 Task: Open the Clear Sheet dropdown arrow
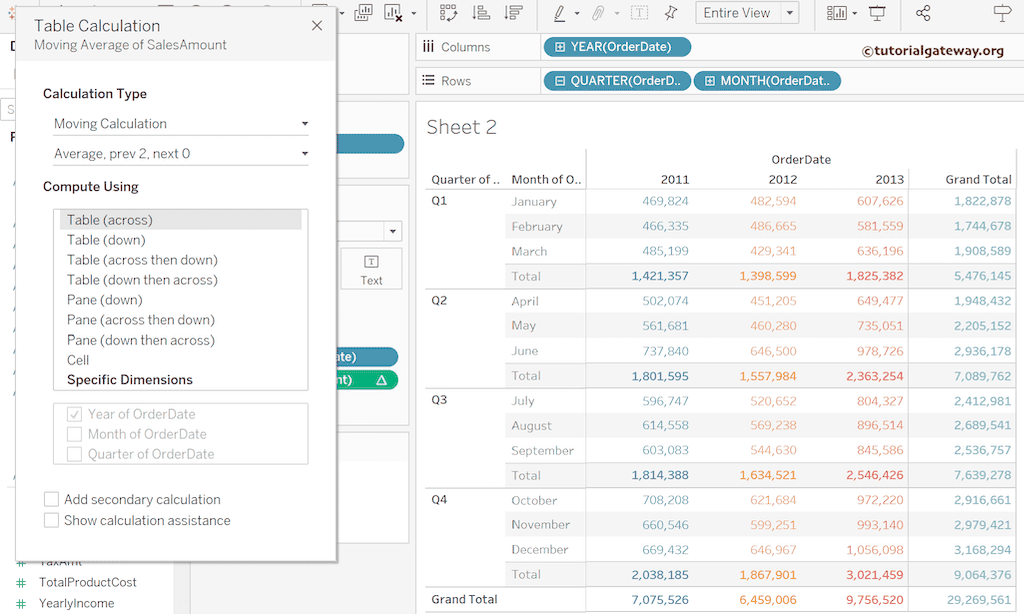(413, 13)
